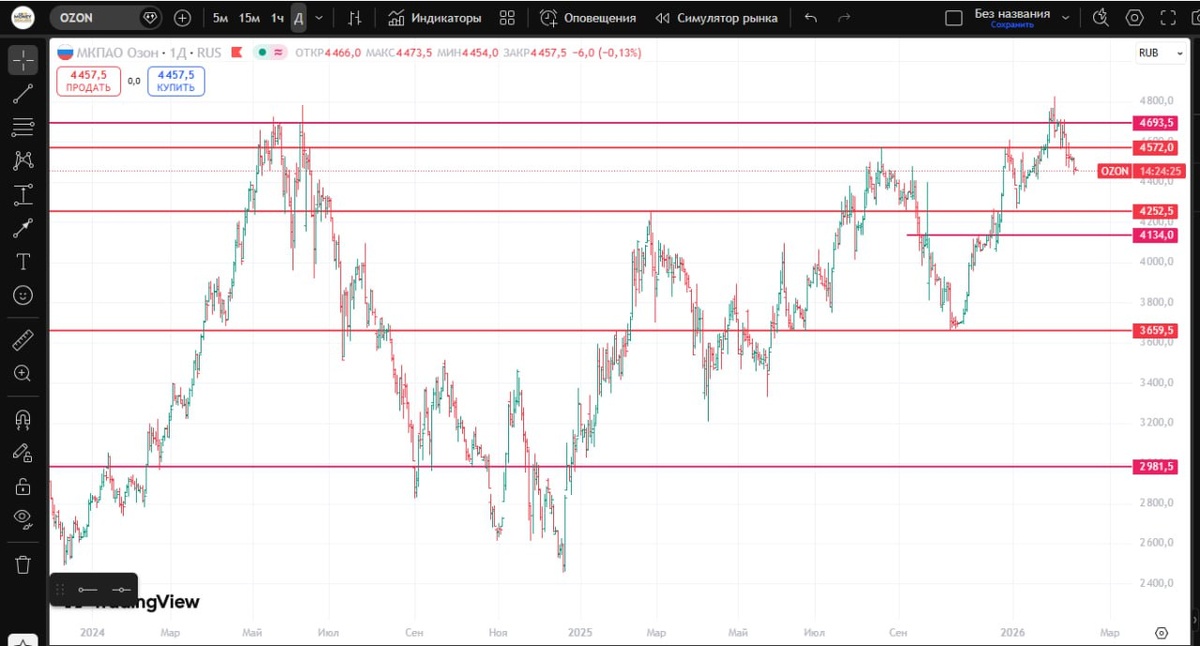Click the 2026 label on time axis

[x=1012, y=633]
